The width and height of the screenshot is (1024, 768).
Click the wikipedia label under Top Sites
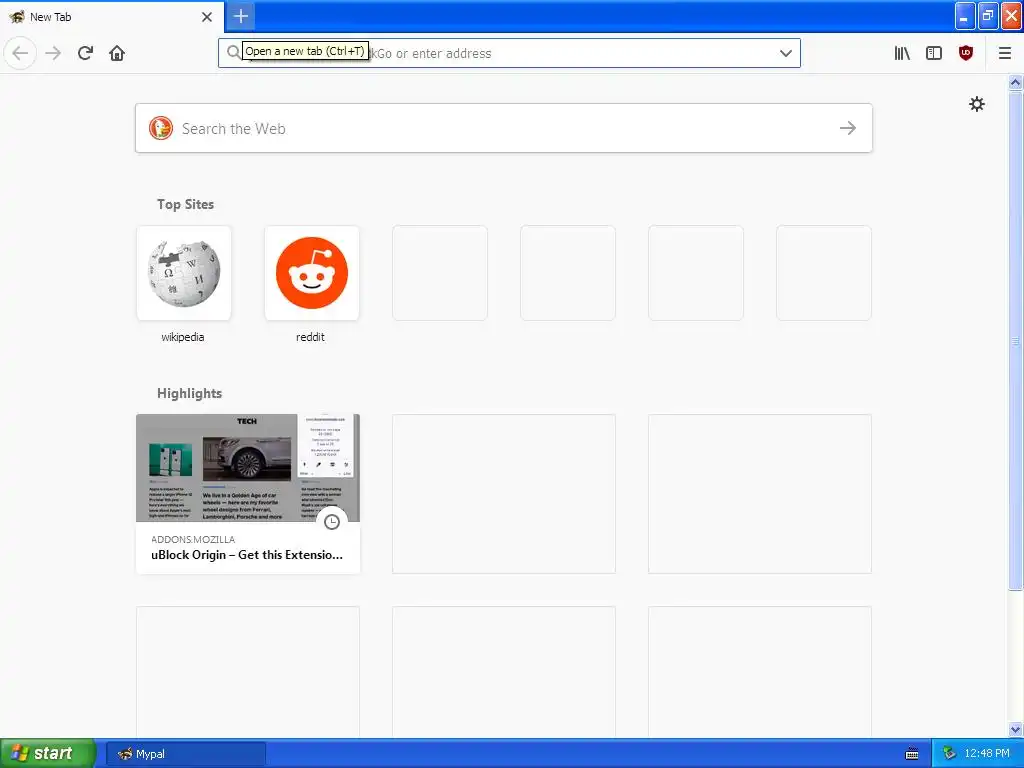click(x=183, y=337)
